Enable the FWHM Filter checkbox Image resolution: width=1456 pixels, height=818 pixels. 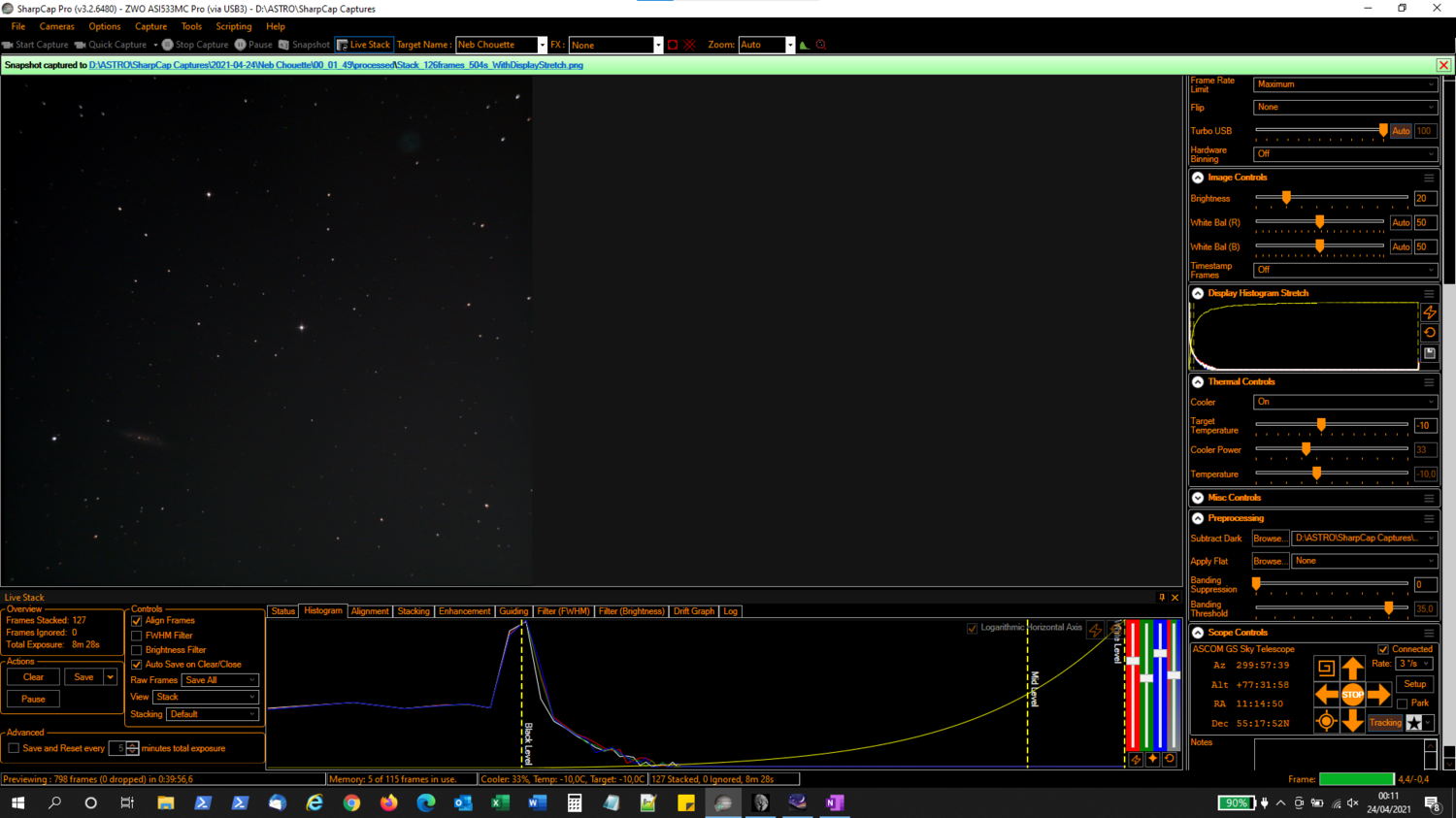pos(135,636)
